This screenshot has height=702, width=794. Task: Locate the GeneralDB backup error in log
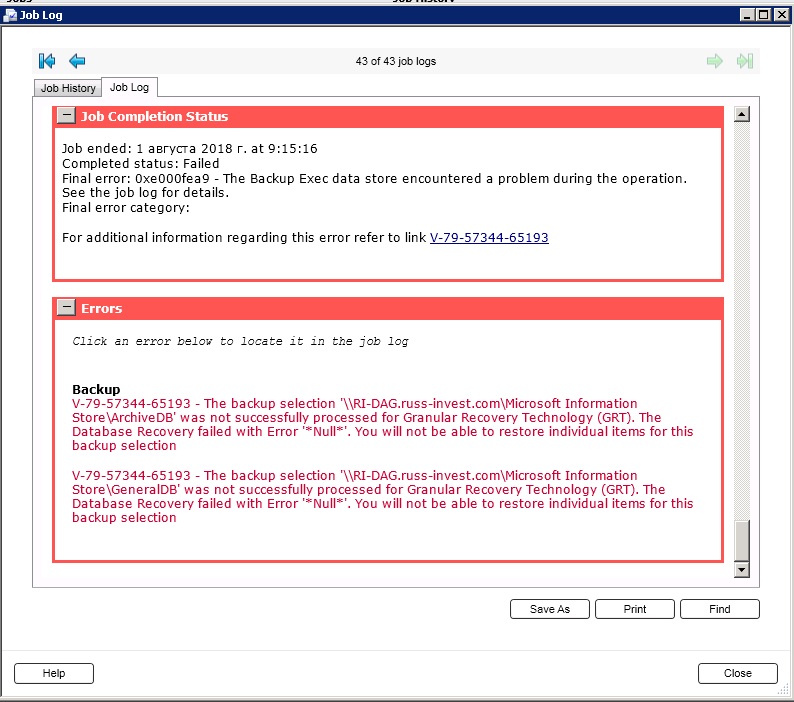(382, 496)
